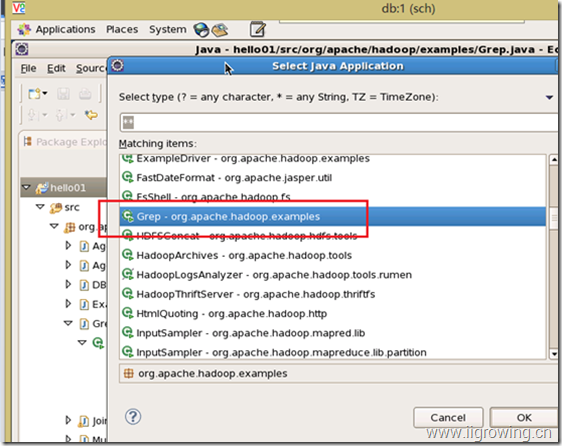
Task: Open the dialog view menu triangle
Action: coord(549,98)
